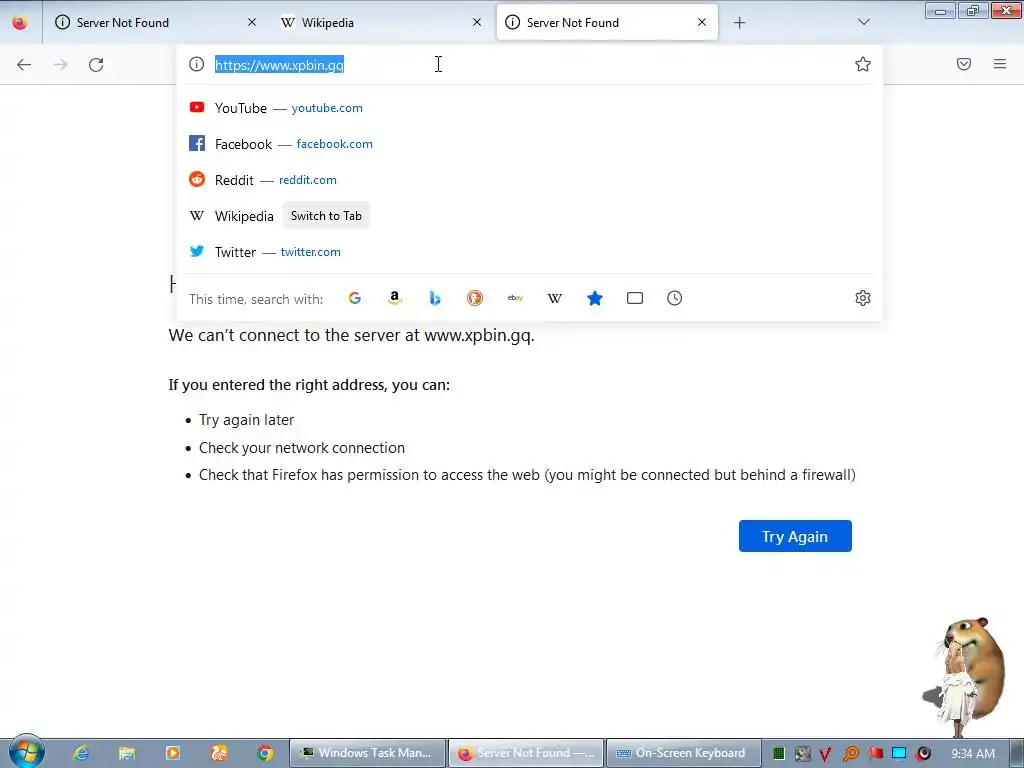Click the Firefox logo icon in title bar
Screen dimensions: 1024x768
20,22
